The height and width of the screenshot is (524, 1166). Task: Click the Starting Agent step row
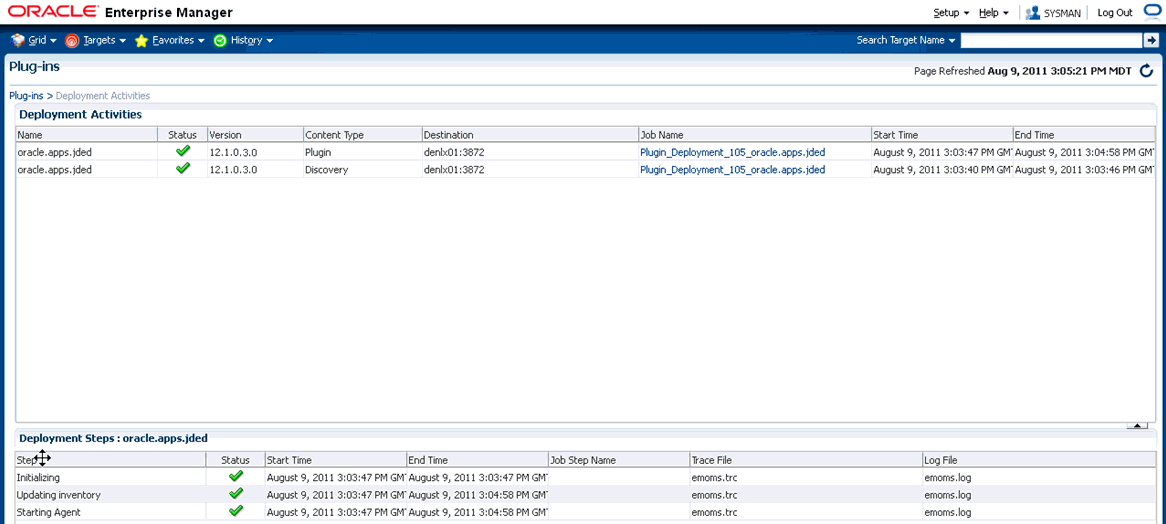[585, 512]
